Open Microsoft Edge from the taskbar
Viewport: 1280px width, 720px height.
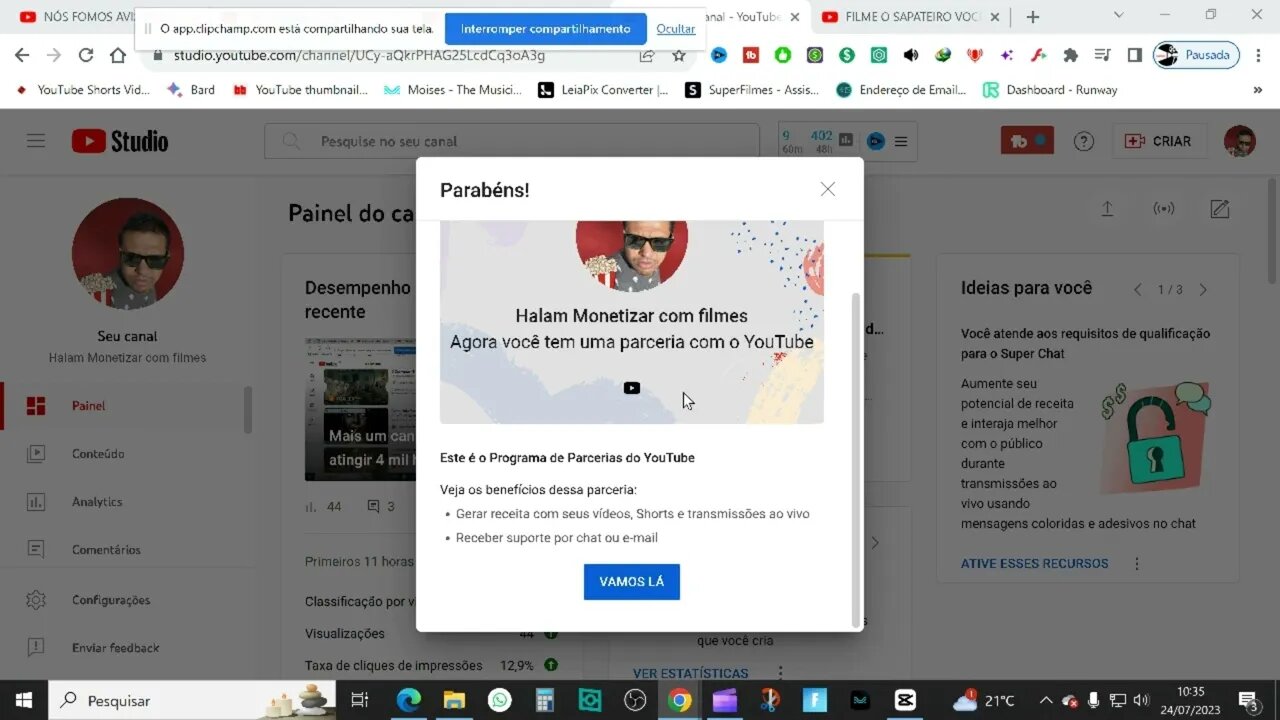click(x=408, y=700)
